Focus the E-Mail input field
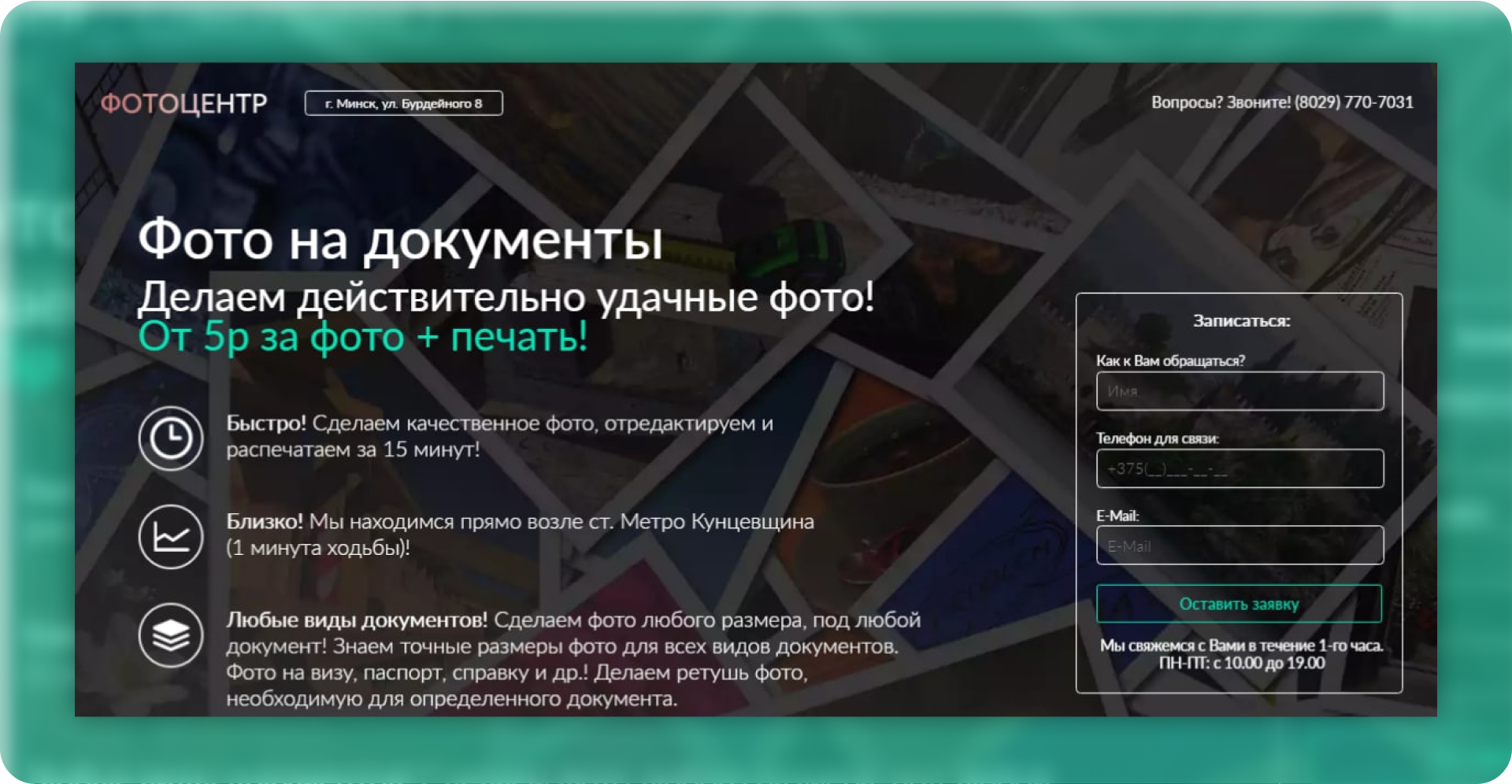This screenshot has height=784, width=1512. tap(1240, 545)
